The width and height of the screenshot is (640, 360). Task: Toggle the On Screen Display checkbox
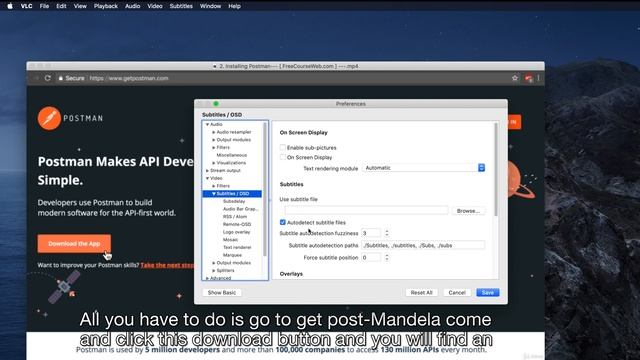(x=282, y=157)
